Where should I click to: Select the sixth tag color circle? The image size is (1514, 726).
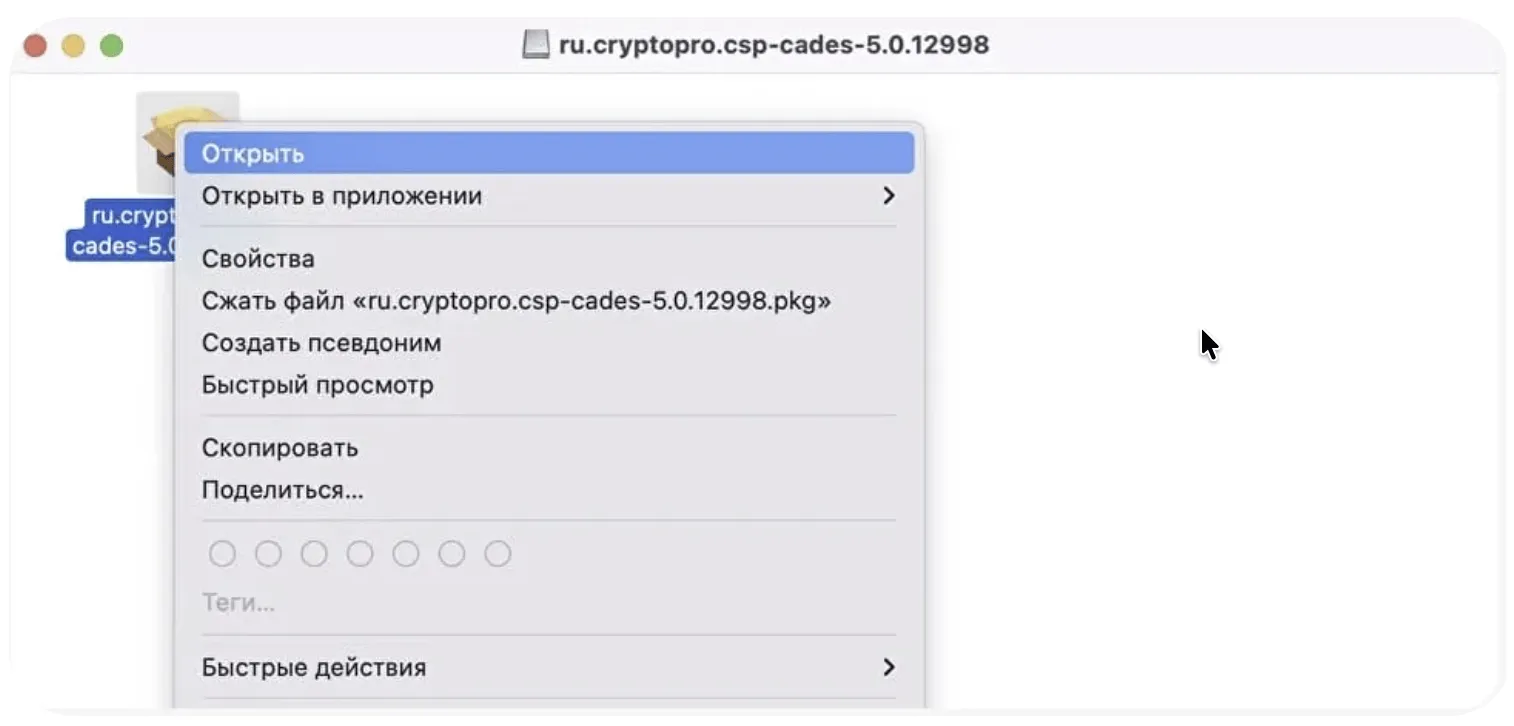(452, 553)
